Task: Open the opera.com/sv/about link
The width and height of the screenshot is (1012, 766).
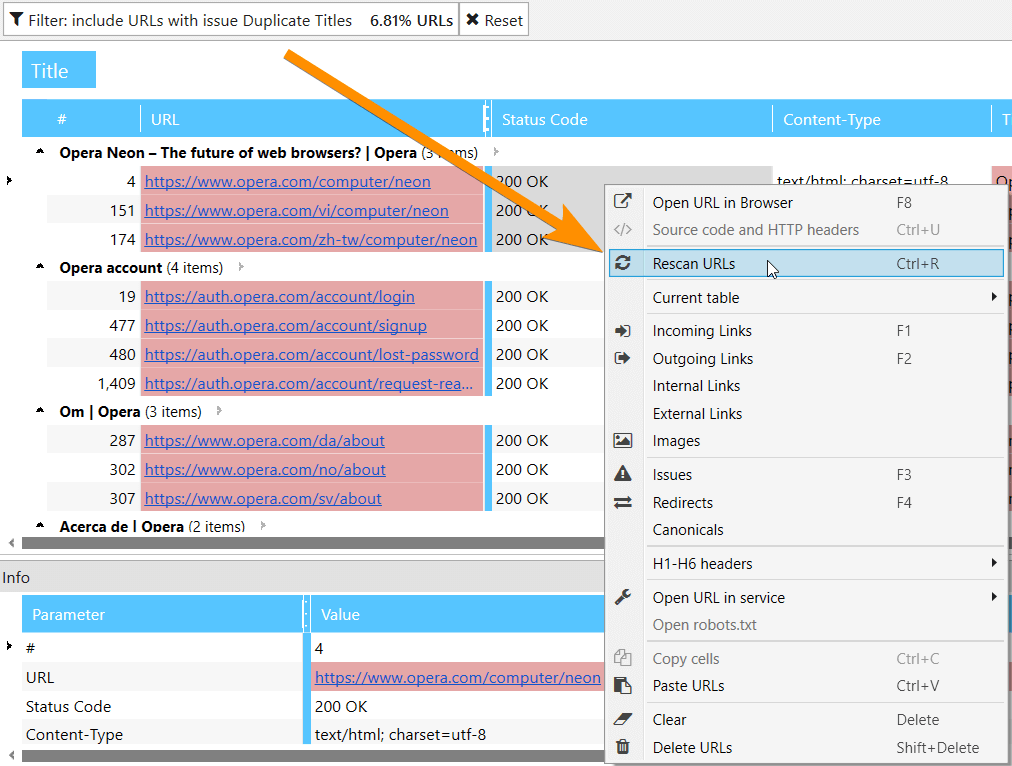Action: tap(263, 499)
